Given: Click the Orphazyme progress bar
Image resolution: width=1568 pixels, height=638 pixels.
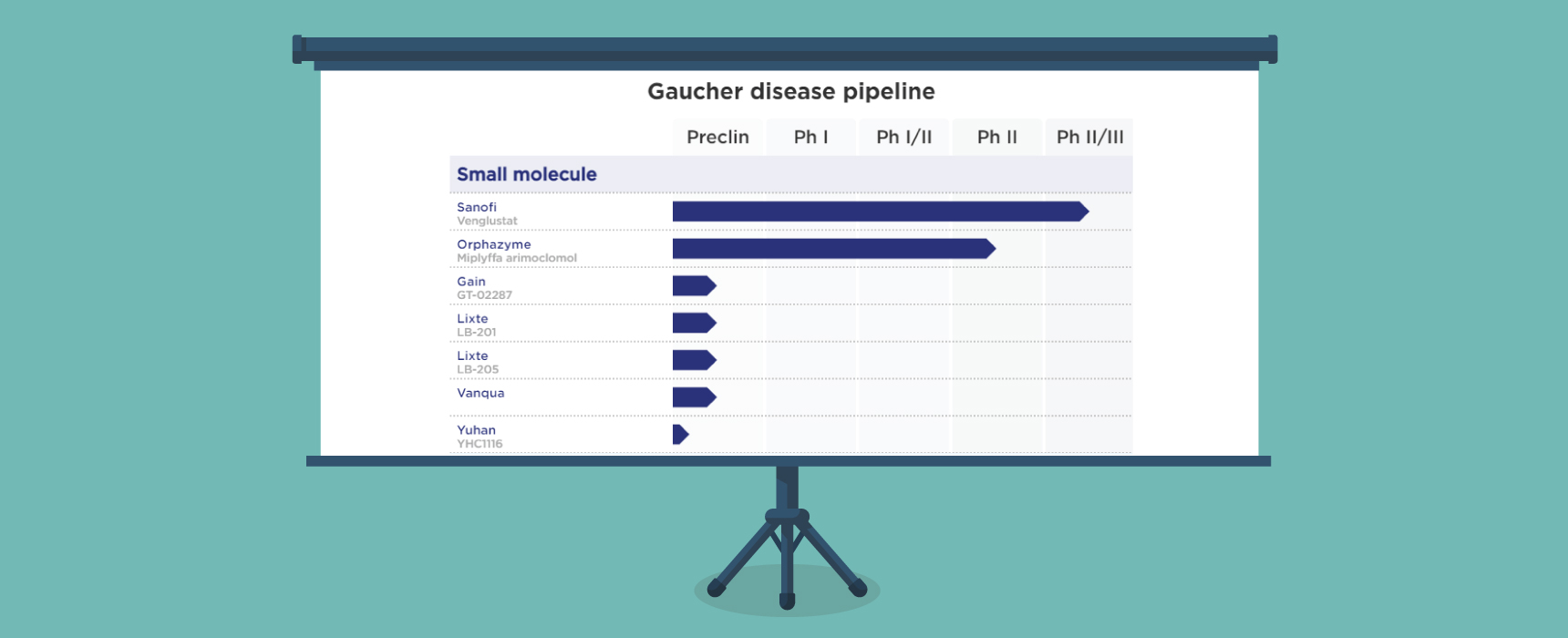Looking at the screenshot, I should pos(834,249).
